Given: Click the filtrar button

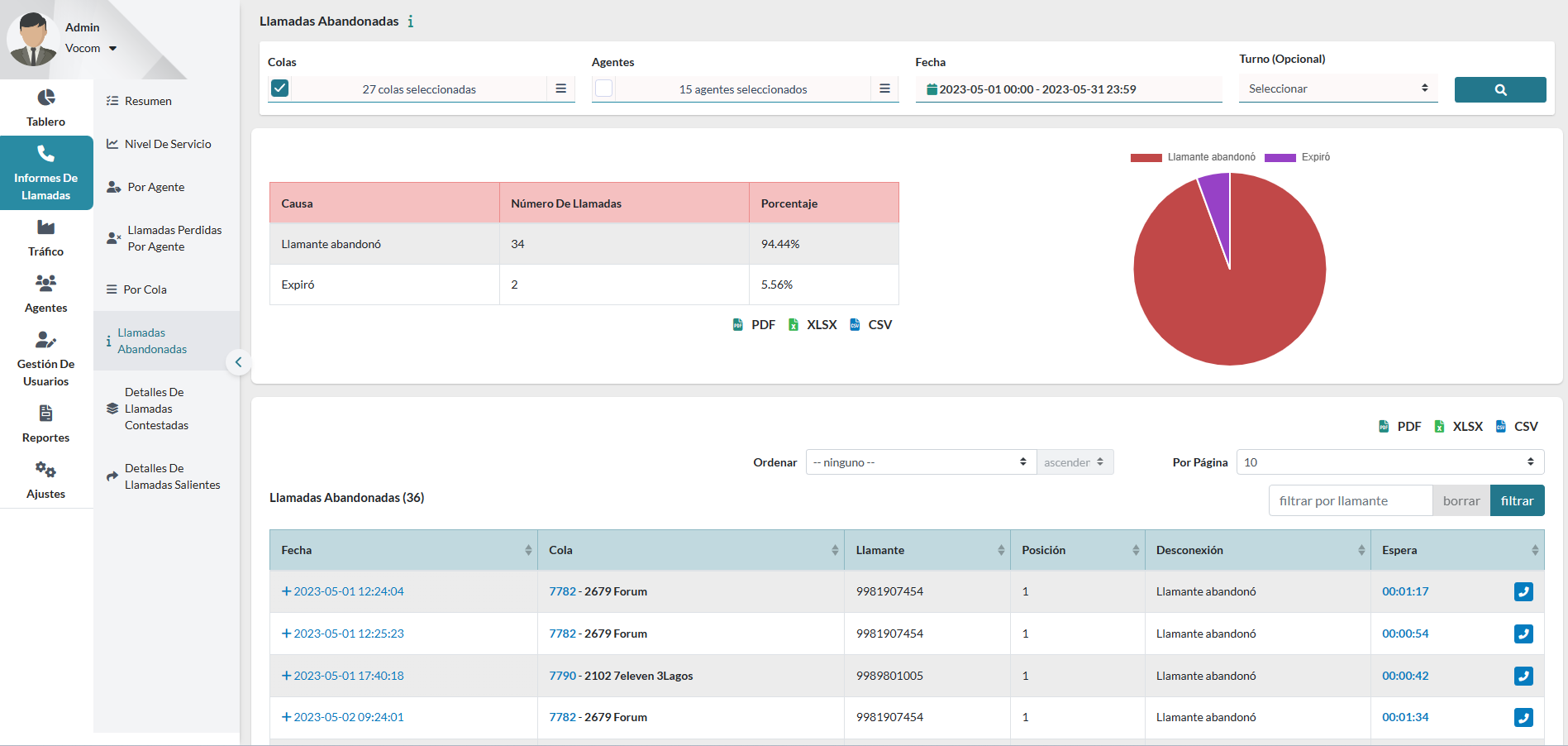Looking at the screenshot, I should click(x=1517, y=501).
